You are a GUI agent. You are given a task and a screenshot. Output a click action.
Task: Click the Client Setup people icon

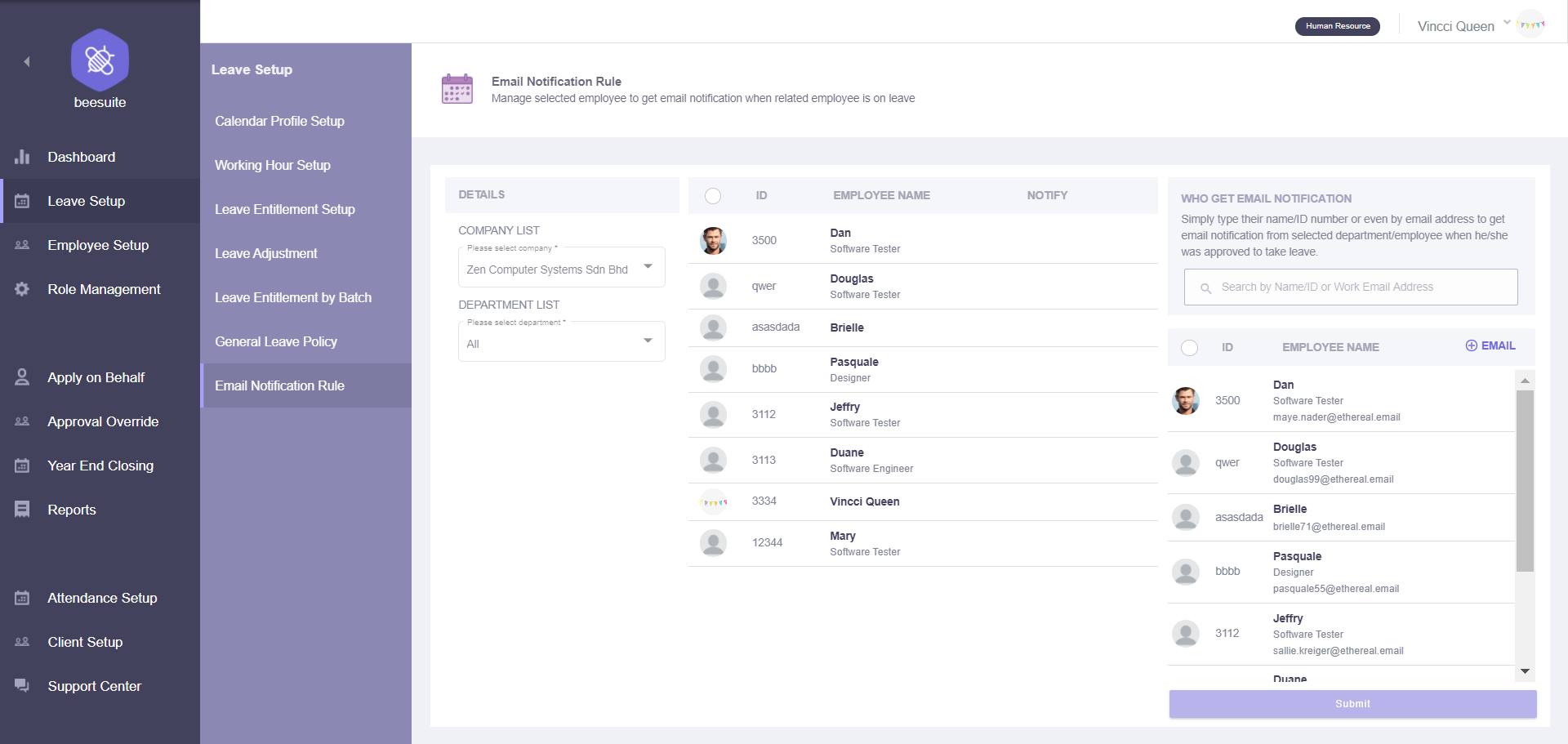point(22,642)
